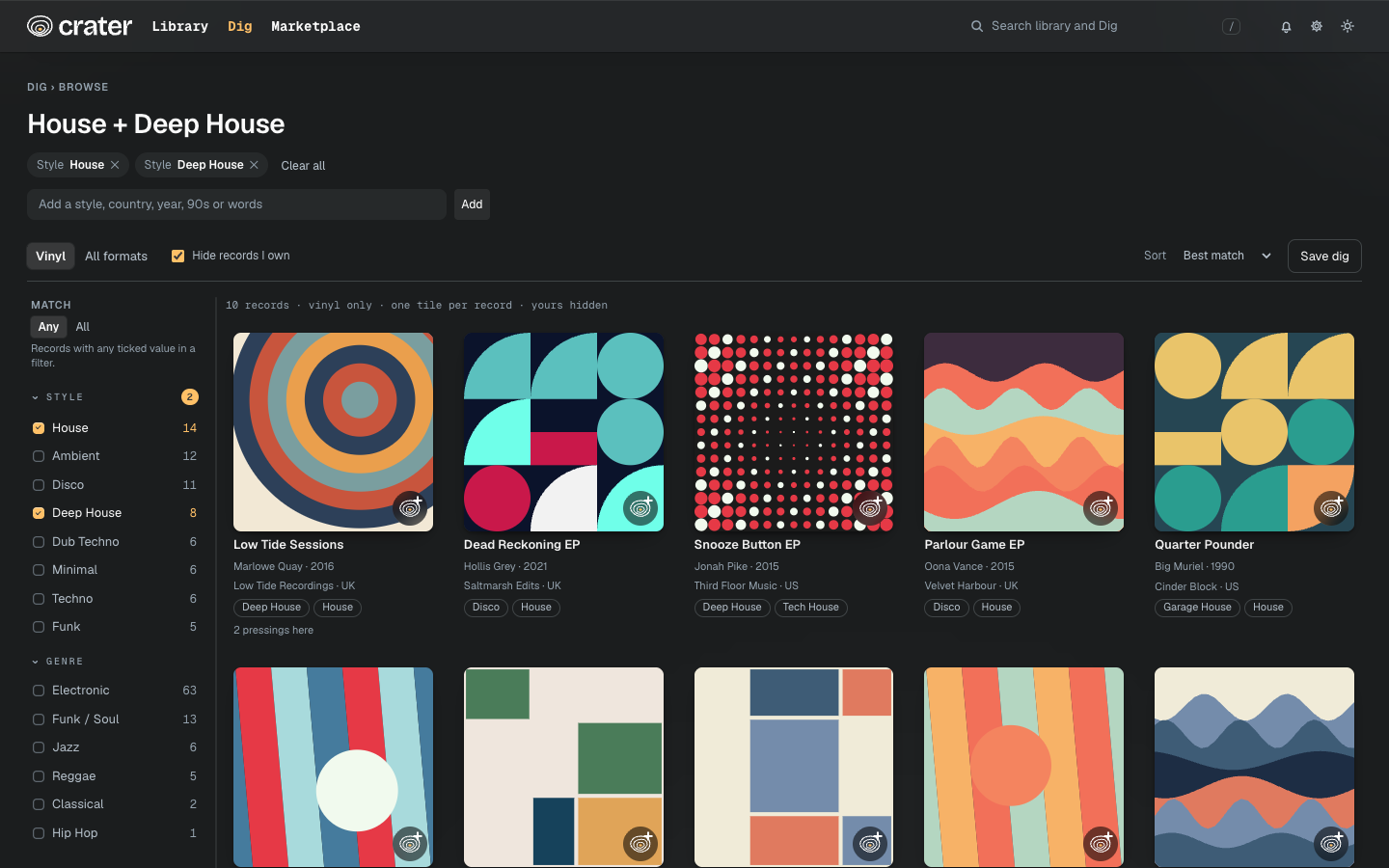Tick the Jazz genre checkbox
Image resolution: width=1389 pixels, height=868 pixels.
click(x=39, y=747)
